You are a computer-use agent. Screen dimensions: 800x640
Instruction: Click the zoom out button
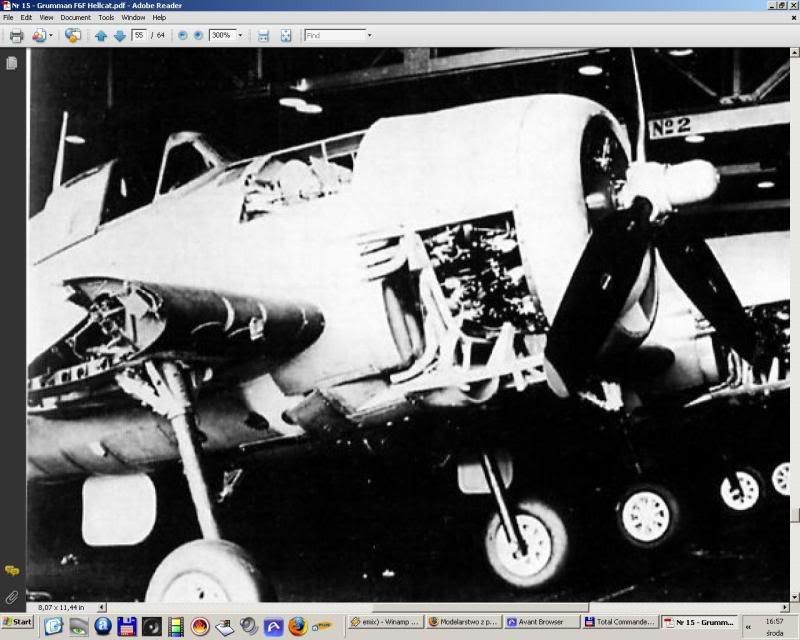182,35
